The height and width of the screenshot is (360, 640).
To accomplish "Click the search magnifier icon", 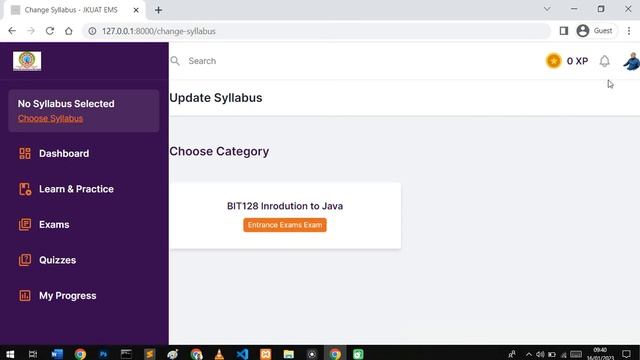I will click(175, 61).
